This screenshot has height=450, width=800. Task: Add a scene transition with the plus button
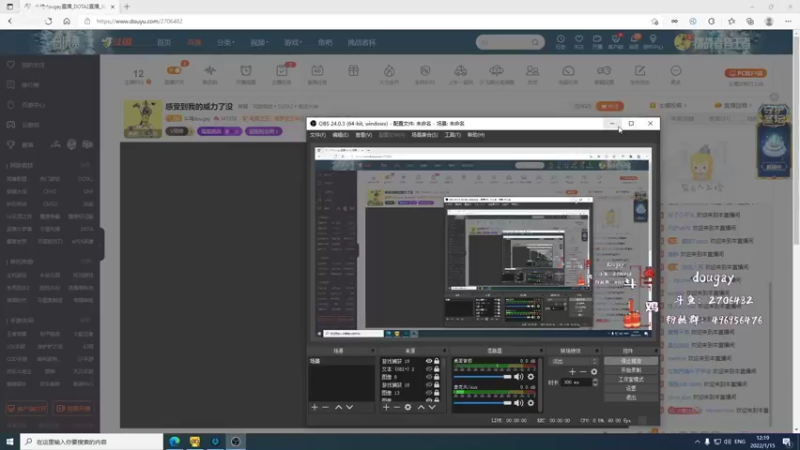click(x=572, y=371)
